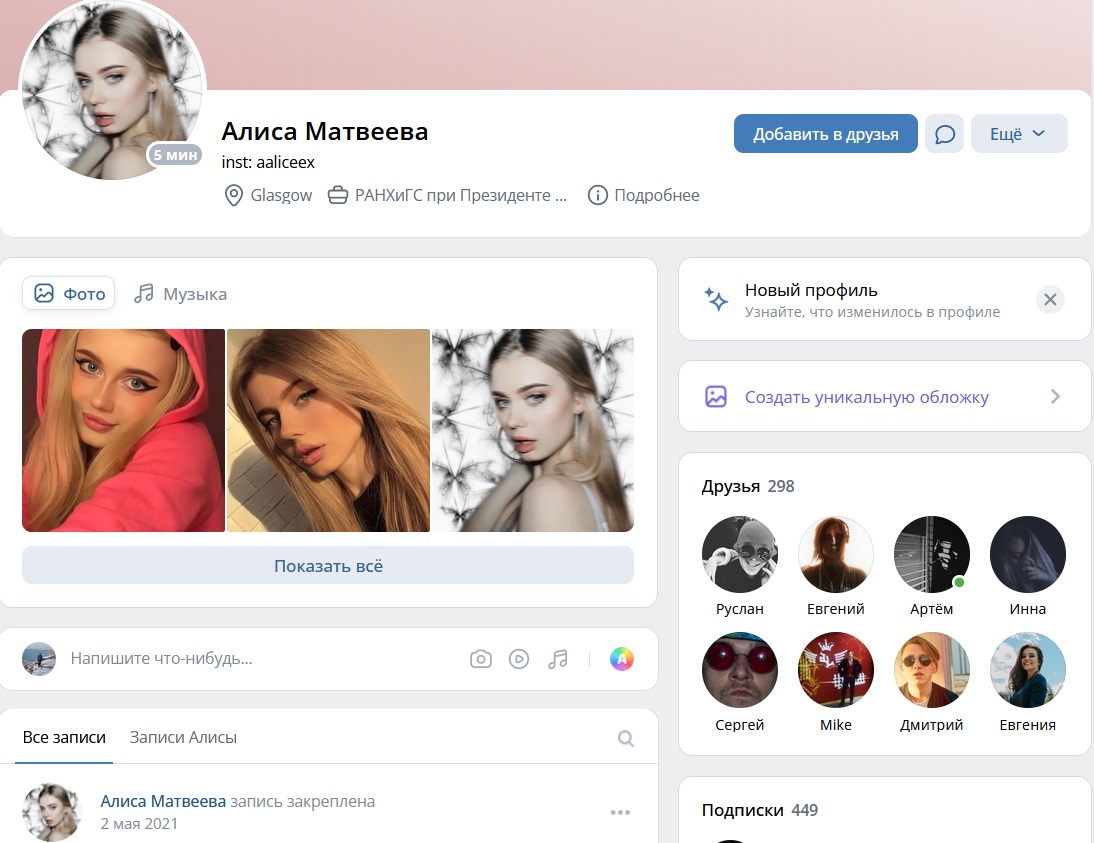Click your own avatar in post composer

(39, 659)
